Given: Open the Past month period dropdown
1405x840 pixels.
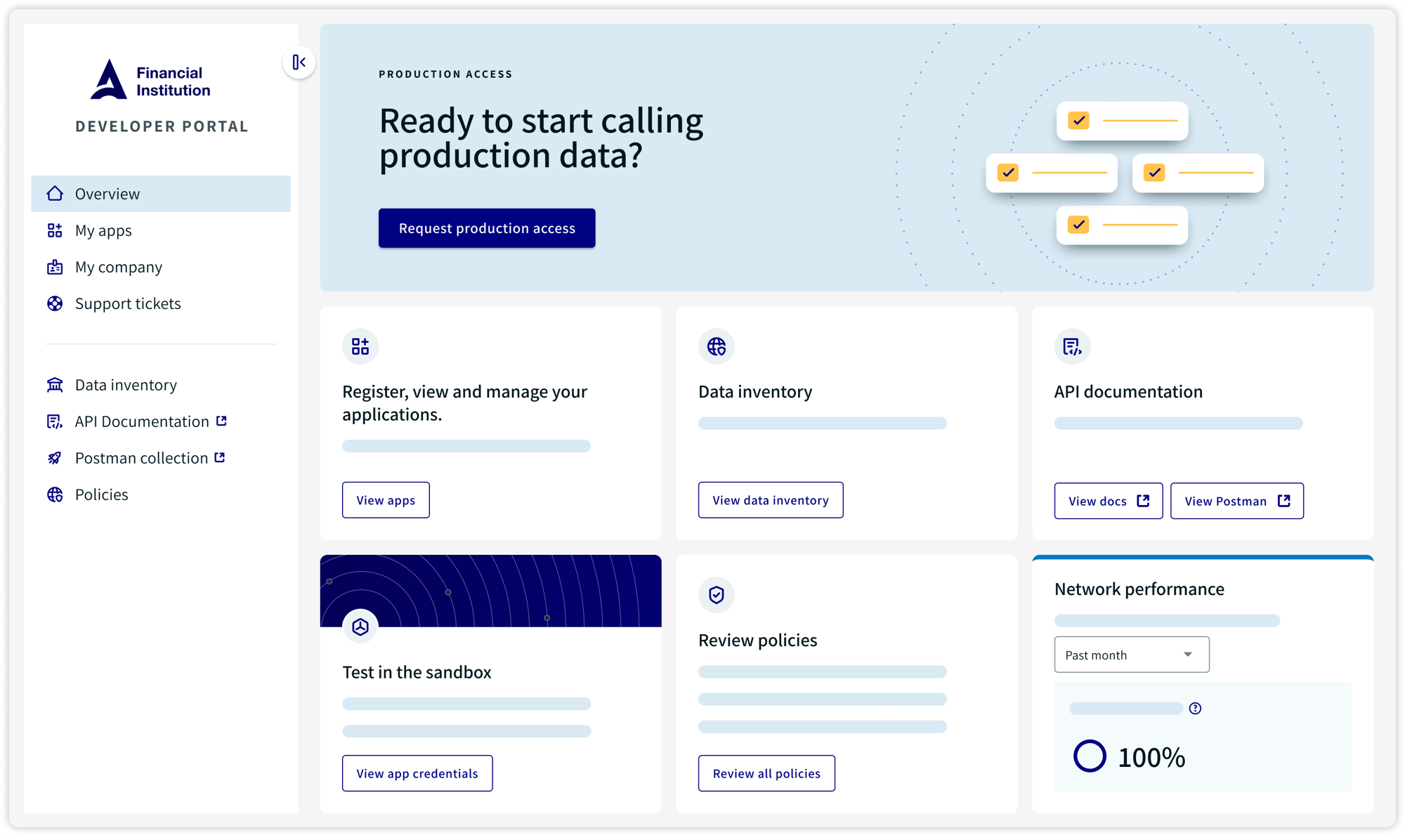Looking at the screenshot, I should [1131, 655].
